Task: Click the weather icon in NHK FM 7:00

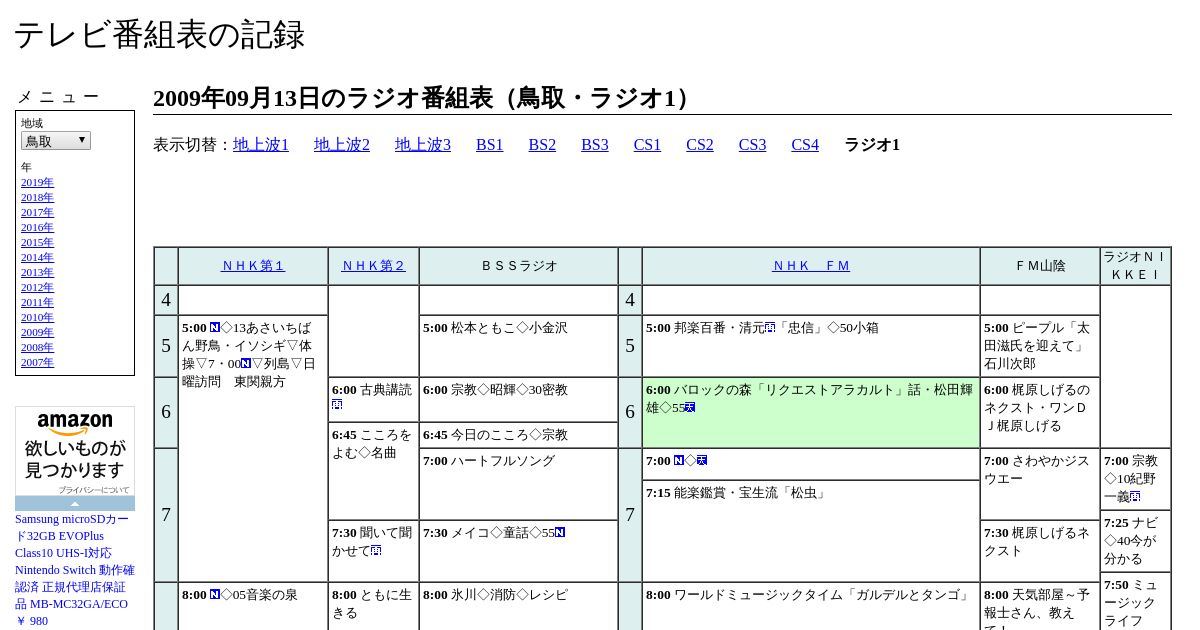Action: (702, 460)
